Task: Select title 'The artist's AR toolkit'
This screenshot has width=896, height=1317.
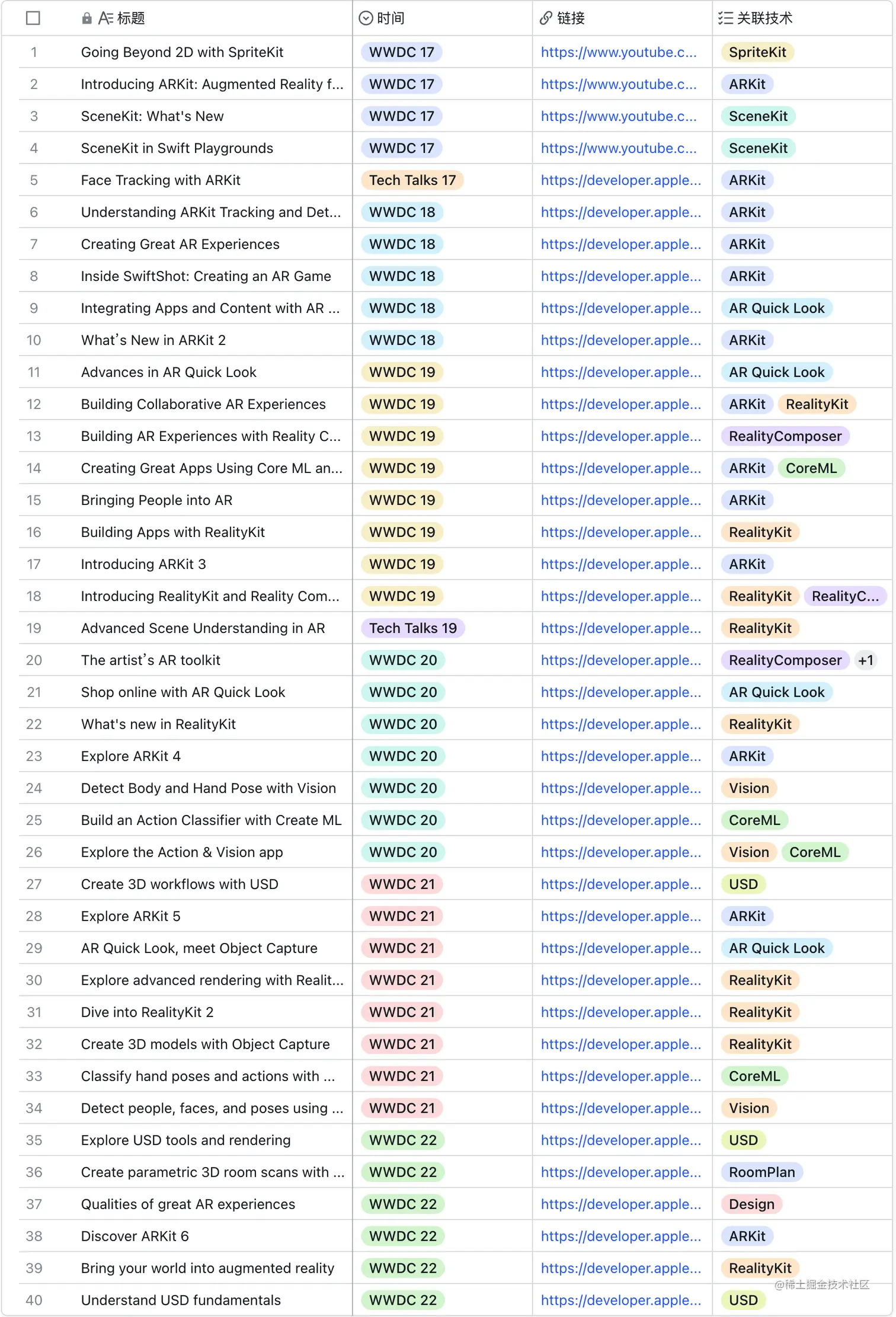Action: point(151,660)
